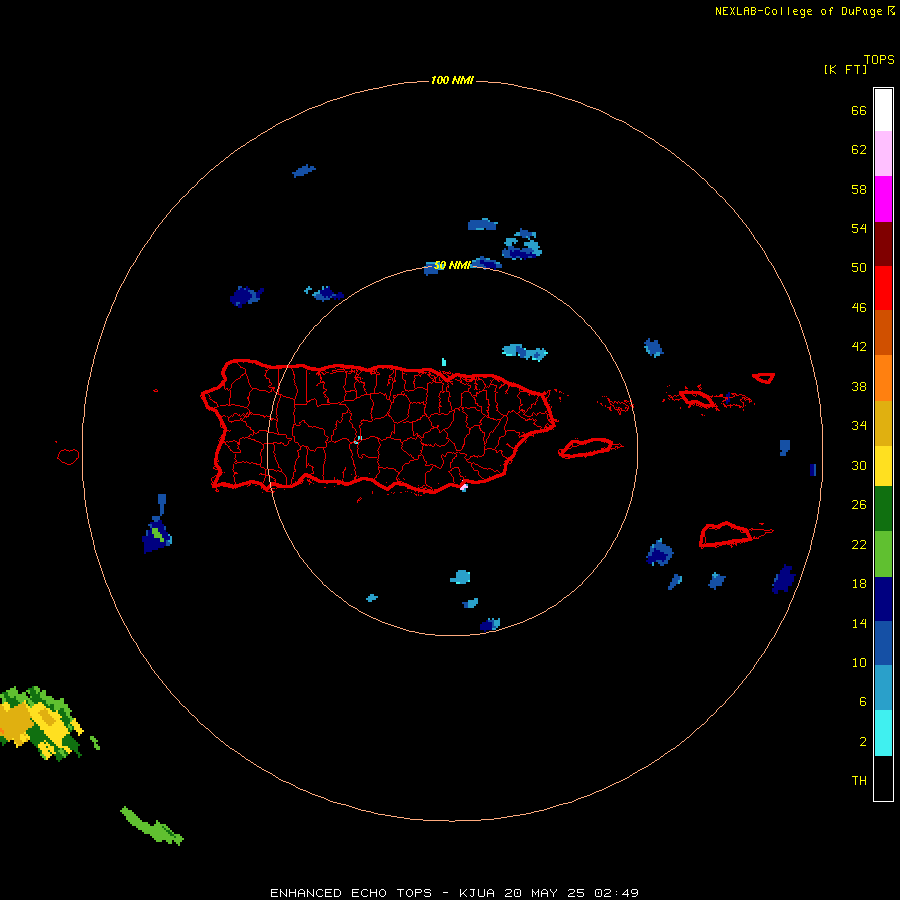Viewport: 900px width, 900px height.
Task: Click the black TH swatch at legend bottom
Action: click(883, 778)
